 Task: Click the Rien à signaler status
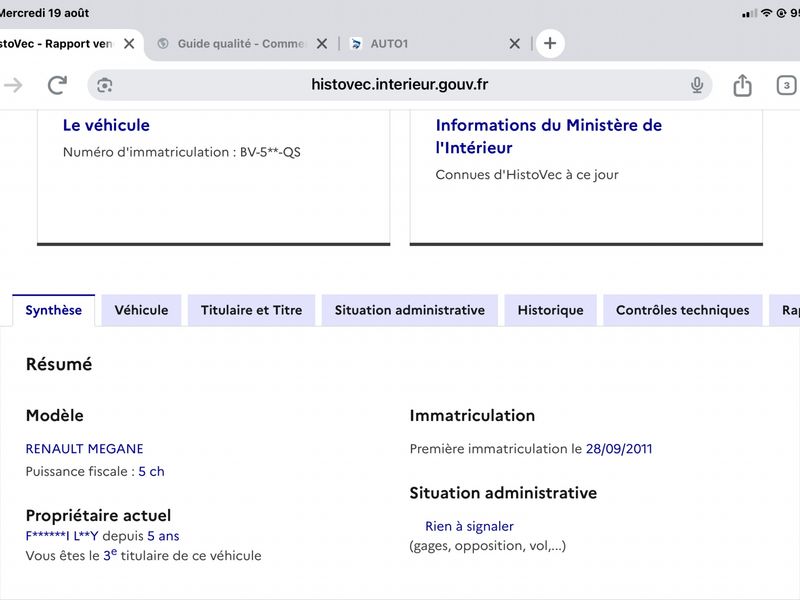[x=469, y=526]
